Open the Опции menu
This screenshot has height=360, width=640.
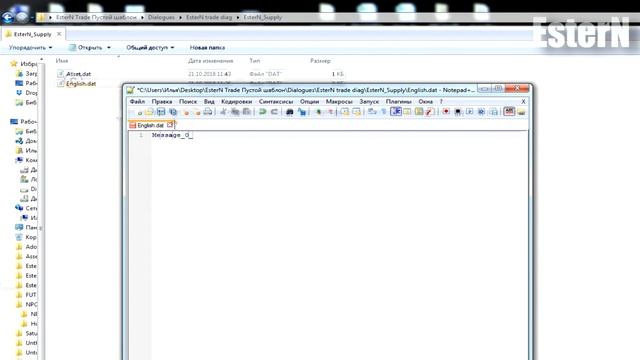pos(309,101)
